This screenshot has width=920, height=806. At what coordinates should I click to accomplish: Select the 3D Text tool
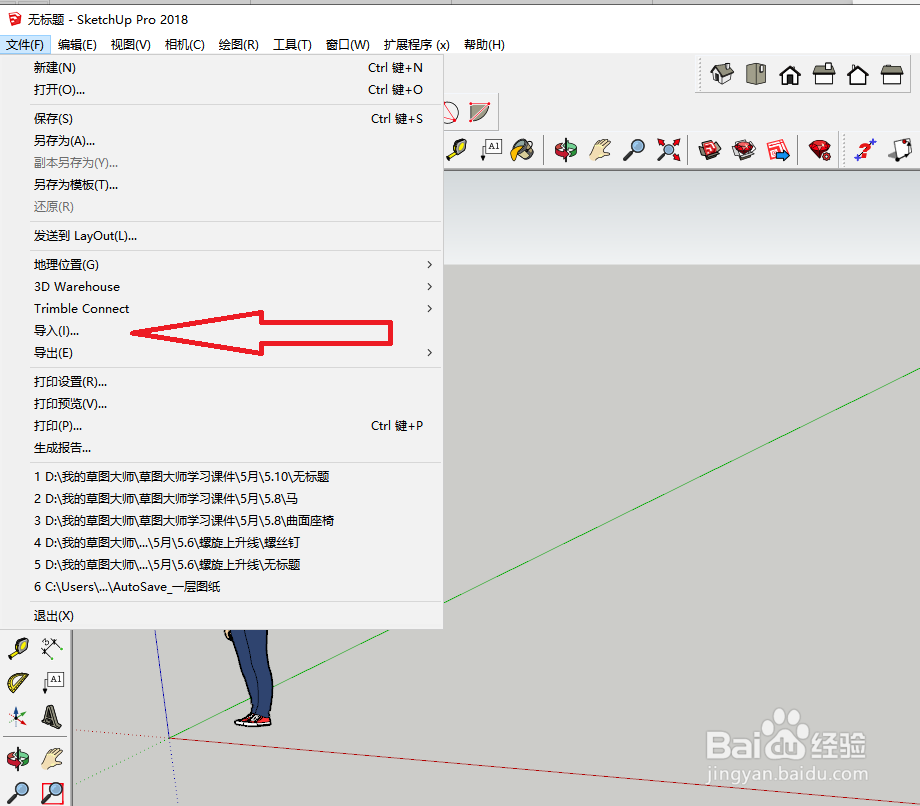pyautogui.click(x=53, y=717)
